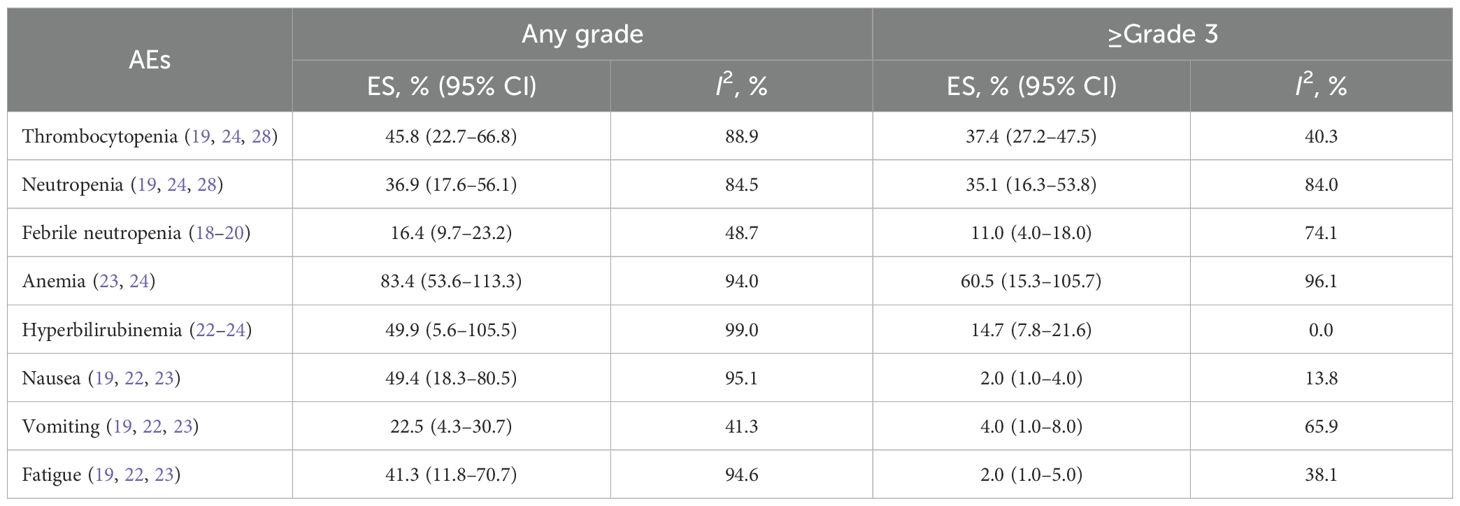Click the Any grade column header

point(582,34)
